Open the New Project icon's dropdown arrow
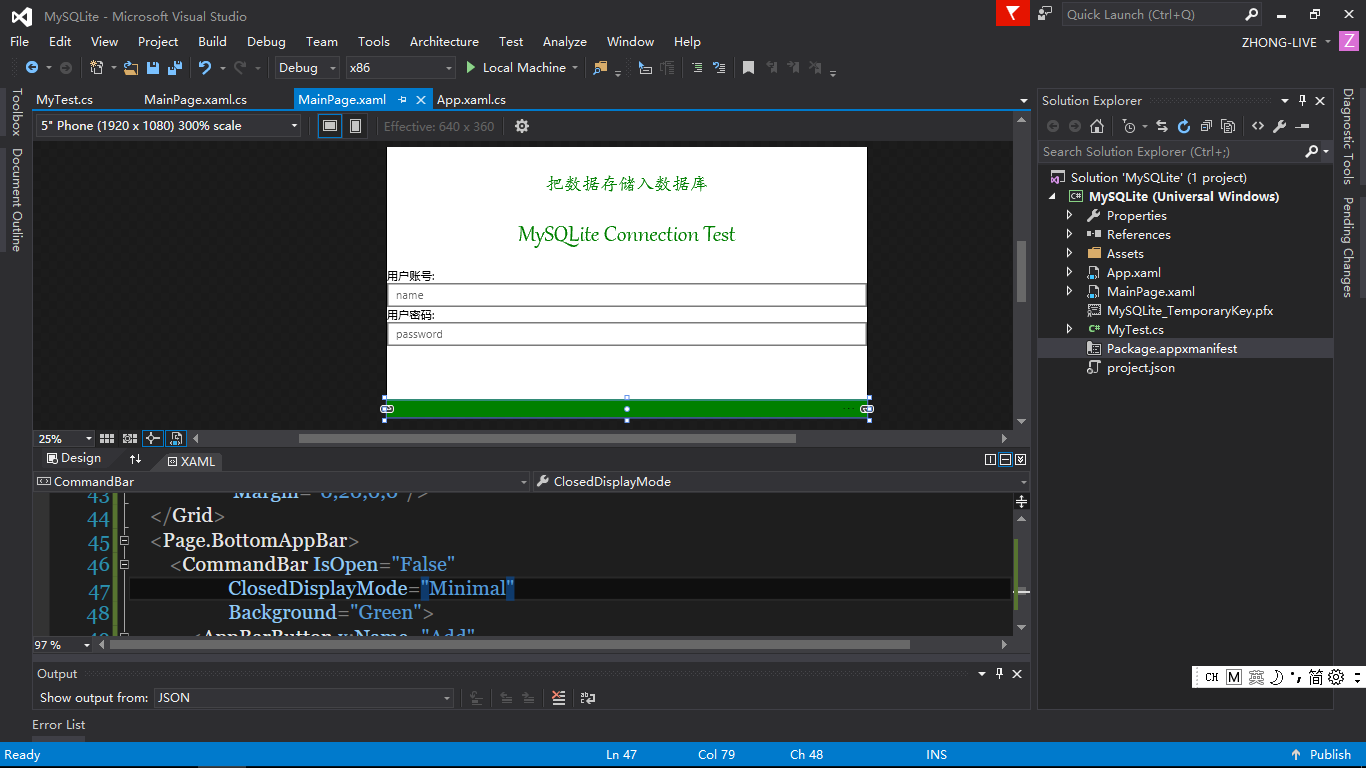The width and height of the screenshot is (1366, 768). tap(113, 68)
